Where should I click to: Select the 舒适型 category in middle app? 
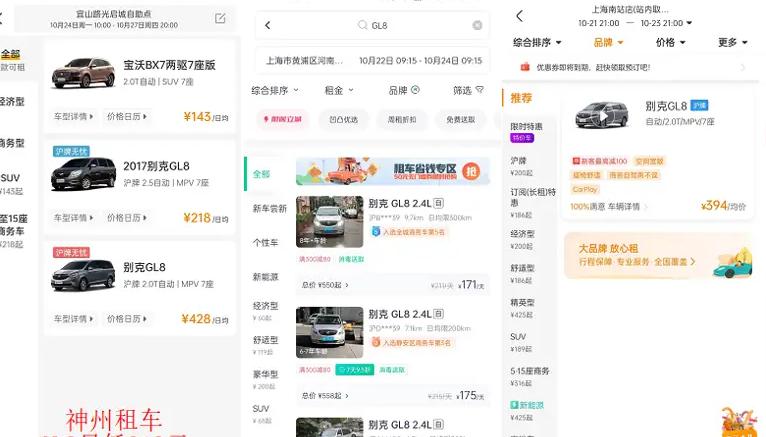pyautogui.click(x=265, y=345)
